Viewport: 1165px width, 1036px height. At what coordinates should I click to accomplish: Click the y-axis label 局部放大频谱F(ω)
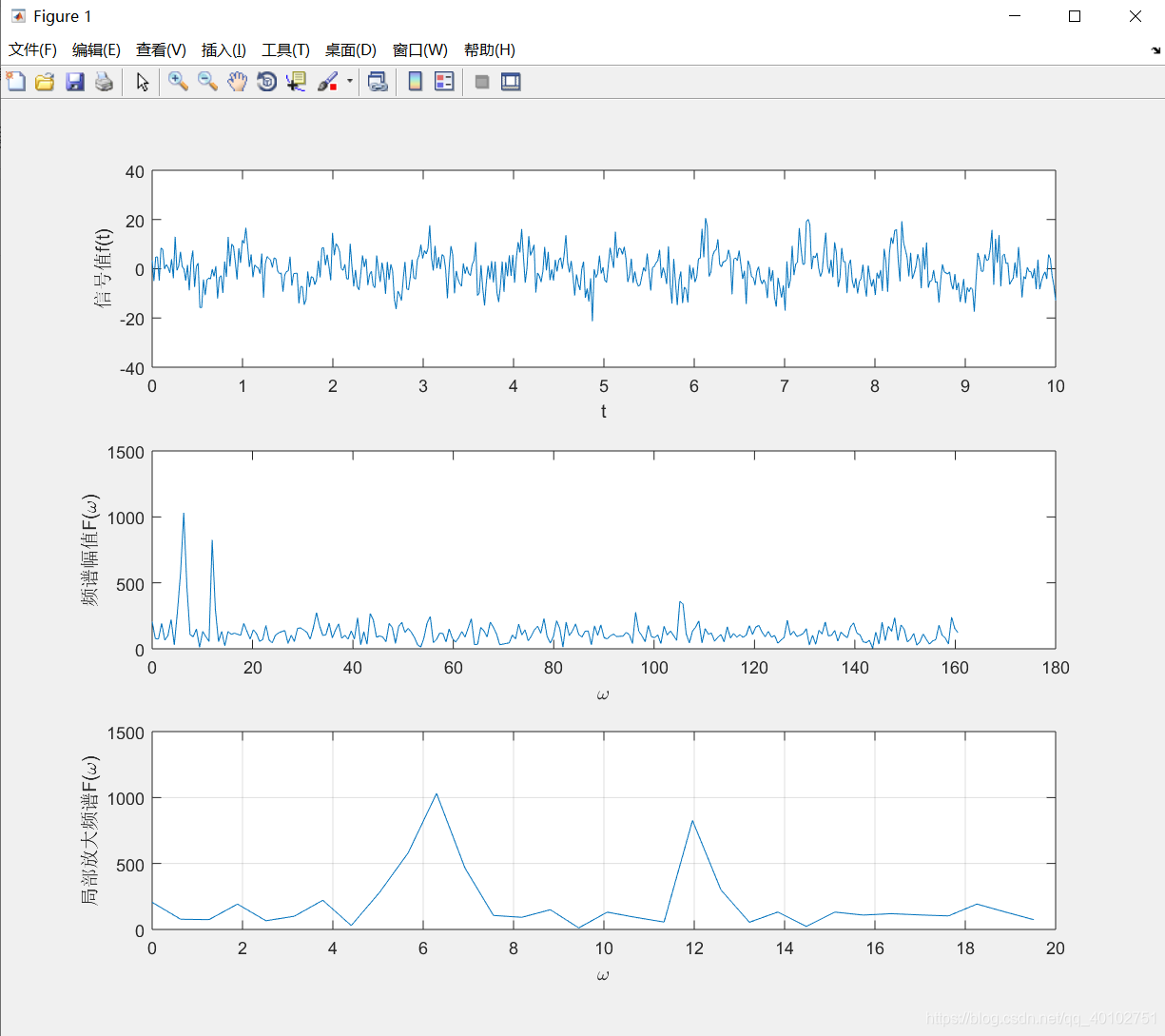click(x=89, y=830)
